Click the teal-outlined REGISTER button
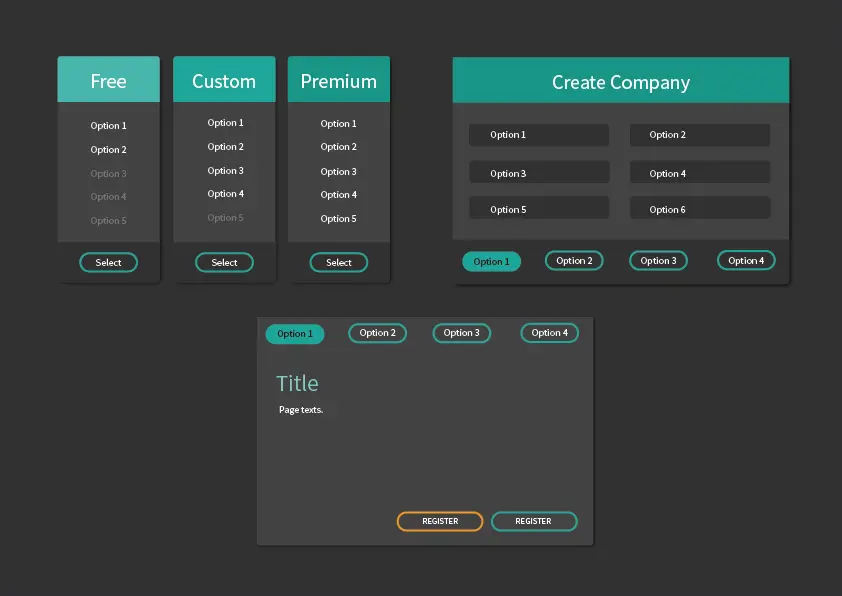 click(534, 521)
